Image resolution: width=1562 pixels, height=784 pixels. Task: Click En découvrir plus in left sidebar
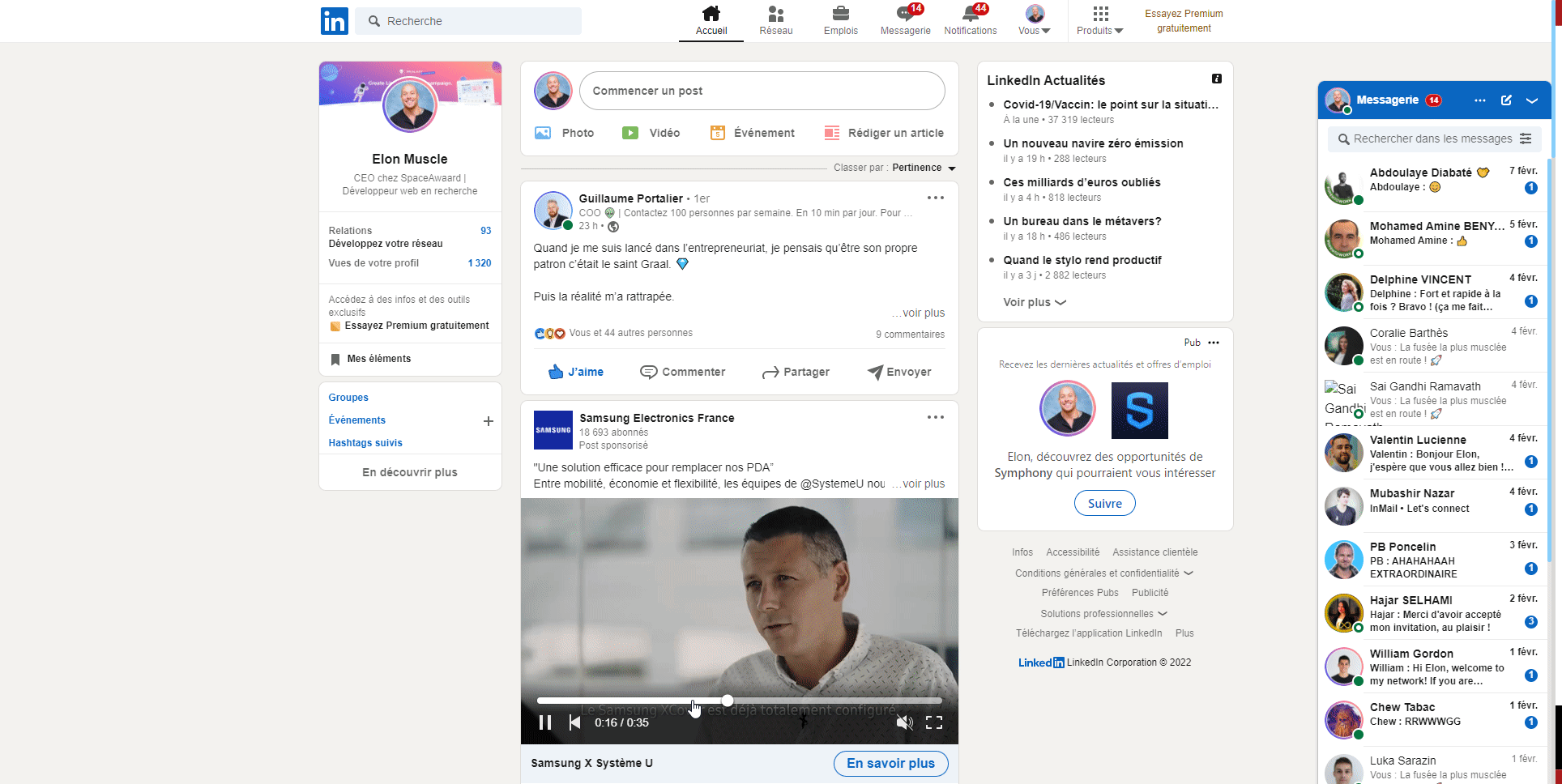point(410,472)
